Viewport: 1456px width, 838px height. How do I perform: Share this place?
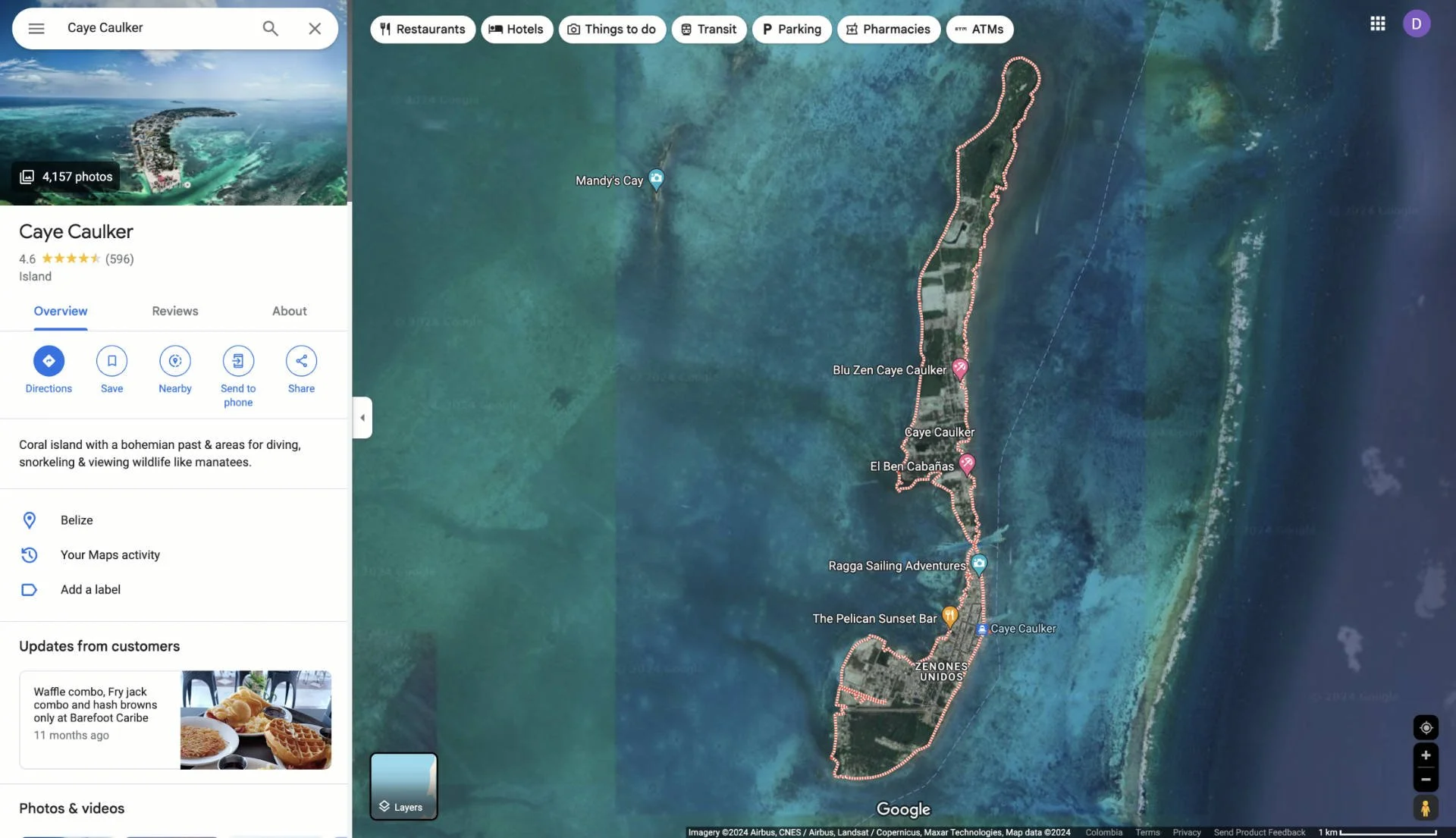pyautogui.click(x=301, y=370)
